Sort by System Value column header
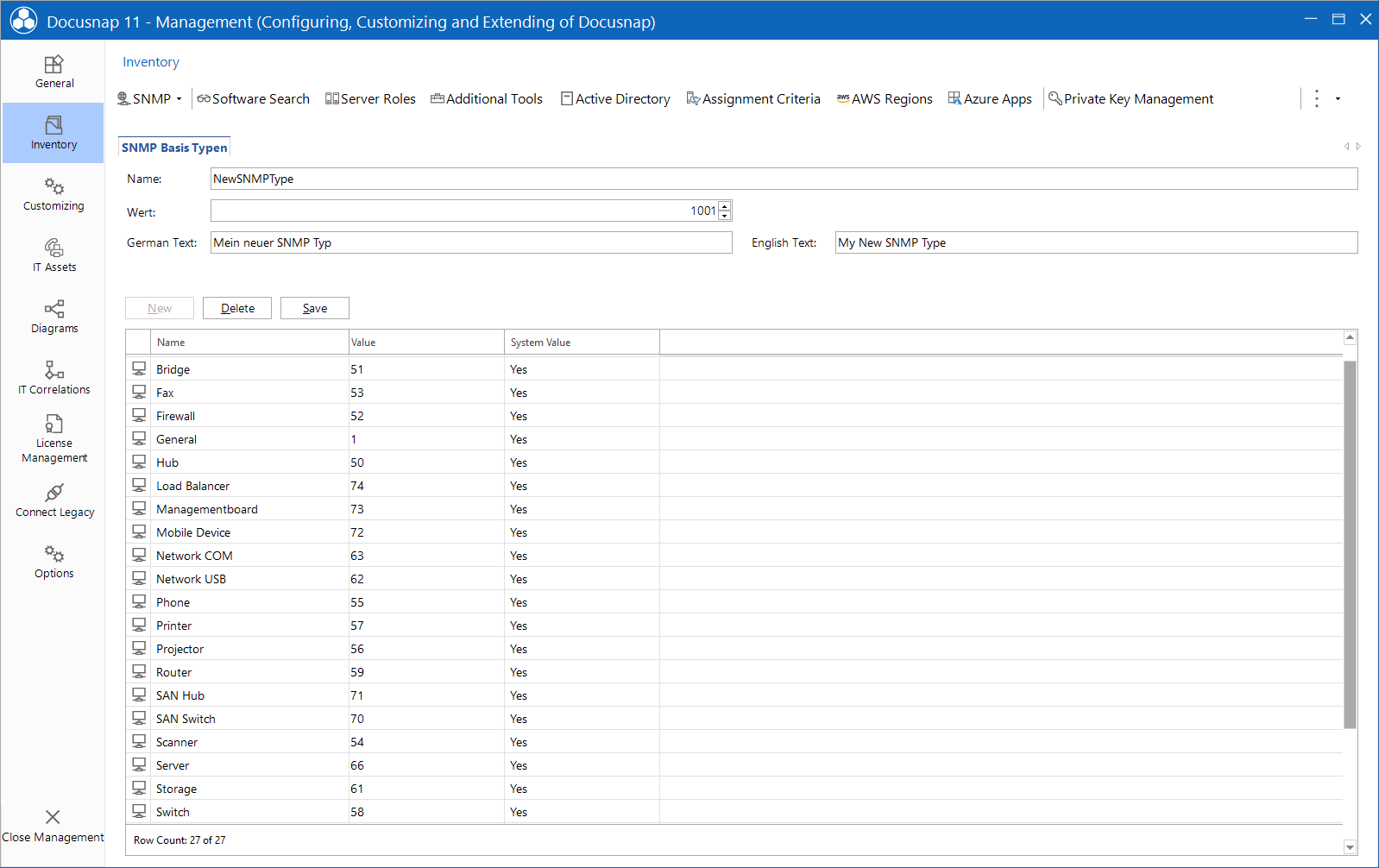This screenshot has height=868, width=1379. [x=582, y=343]
